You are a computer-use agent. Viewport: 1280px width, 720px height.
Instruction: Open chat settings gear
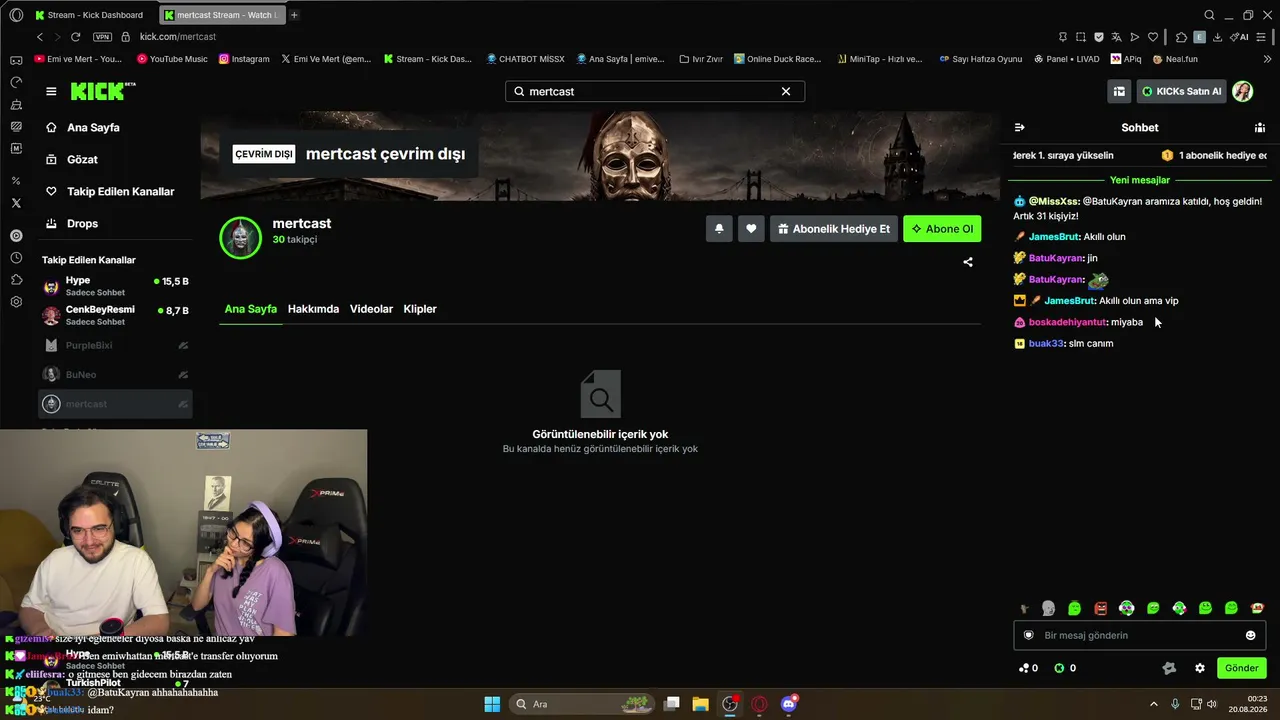click(x=1200, y=668)
